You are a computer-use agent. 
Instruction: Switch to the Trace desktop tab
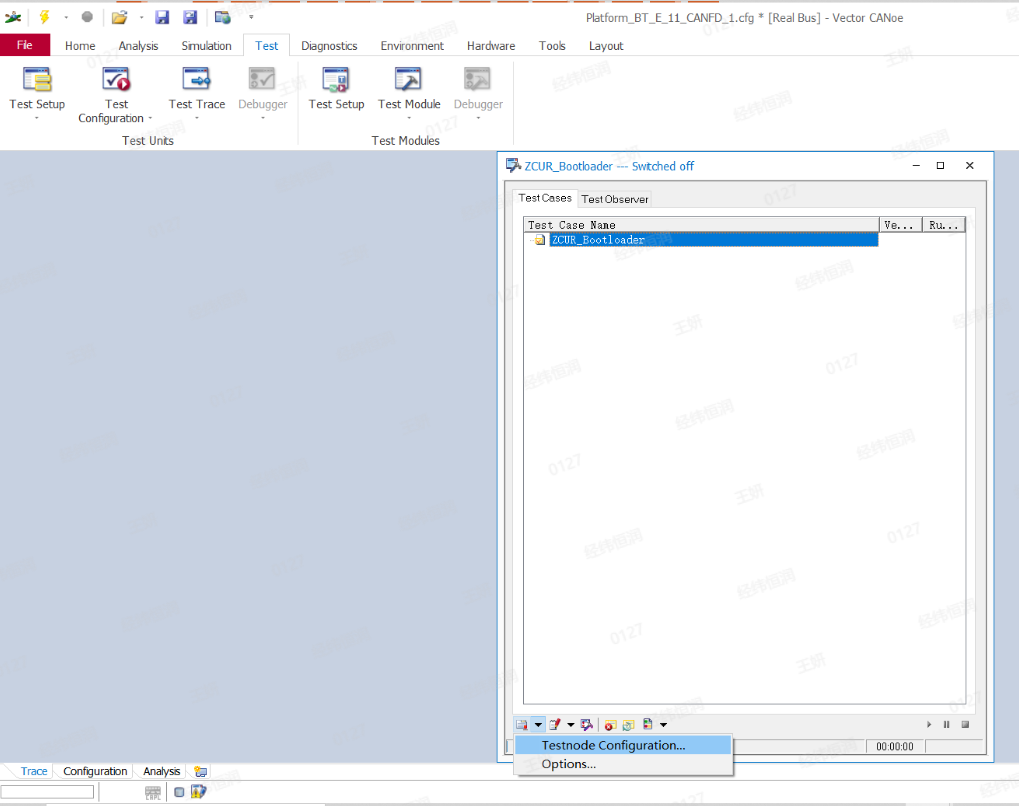[34, 771]
